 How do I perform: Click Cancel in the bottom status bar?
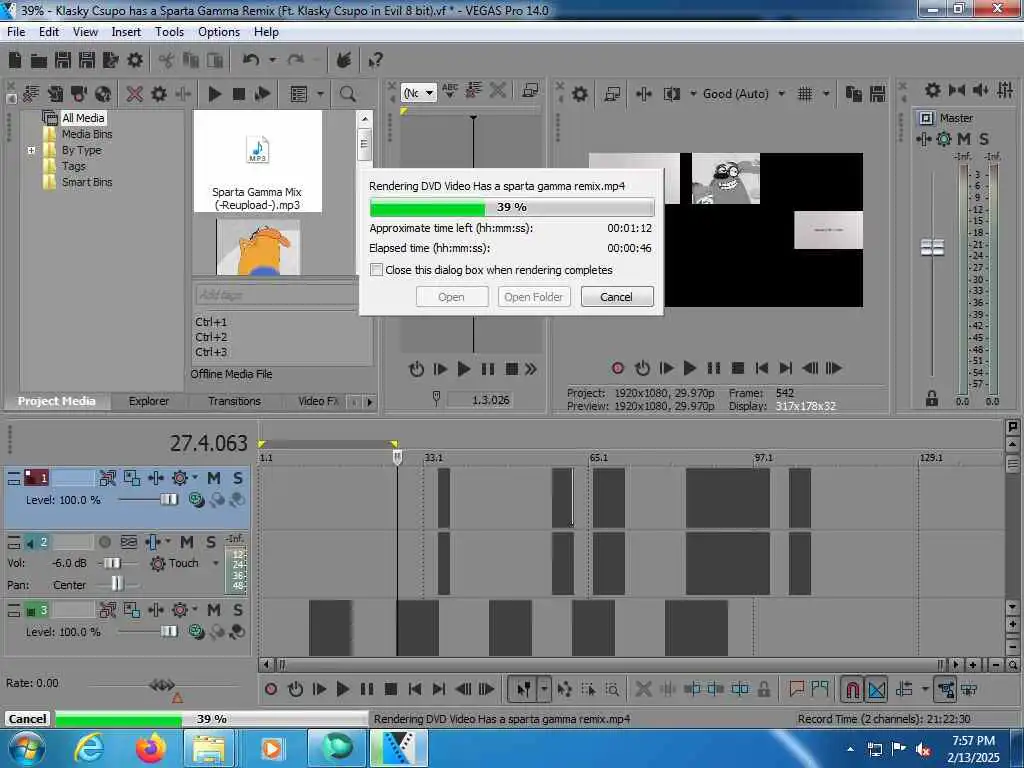(27, 718)
